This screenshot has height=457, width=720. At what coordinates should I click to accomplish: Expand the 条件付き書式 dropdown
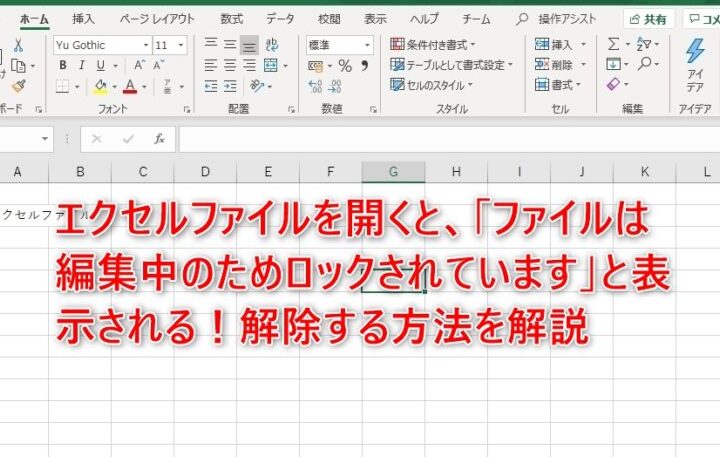point(433,45)
